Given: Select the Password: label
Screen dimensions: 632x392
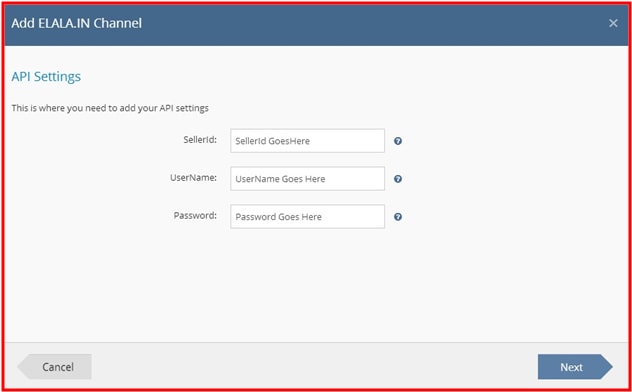Looking at the screenshot, I should coord(195,215).
